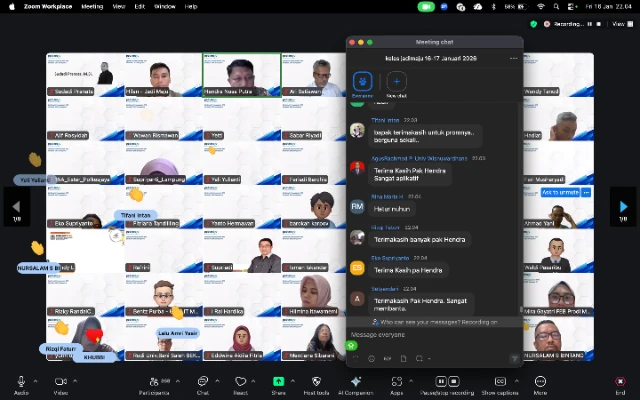This screenshot has height=400, width=640.
Task: Start screen sharing with the green Share icon
Action: (x=278, y=381)
